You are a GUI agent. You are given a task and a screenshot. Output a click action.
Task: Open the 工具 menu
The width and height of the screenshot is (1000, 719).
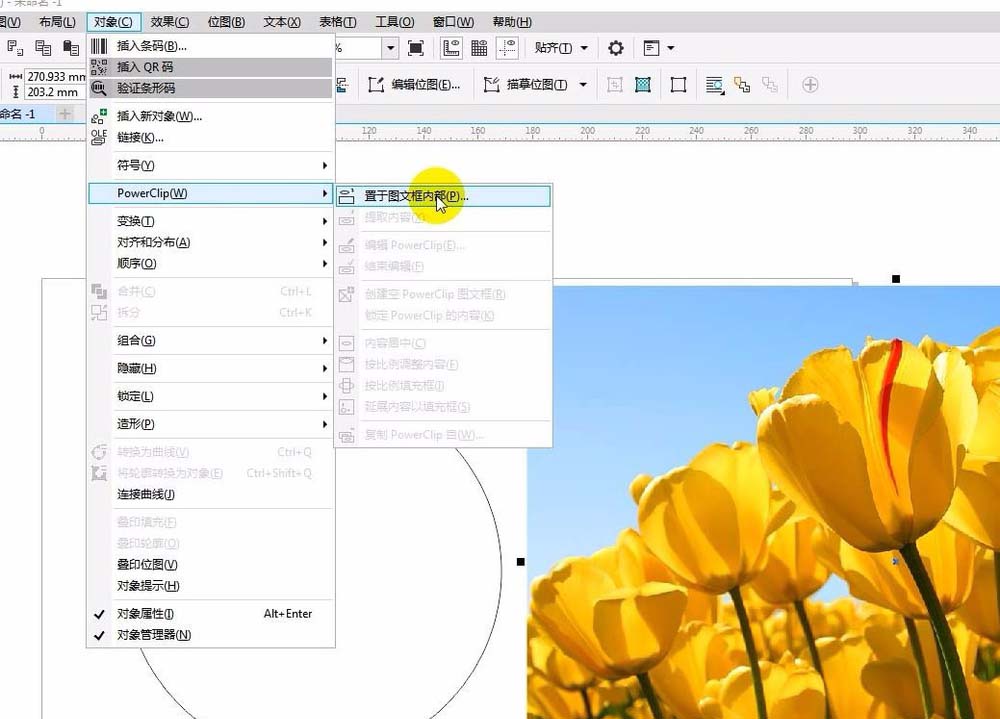click(x=395, y=22)
